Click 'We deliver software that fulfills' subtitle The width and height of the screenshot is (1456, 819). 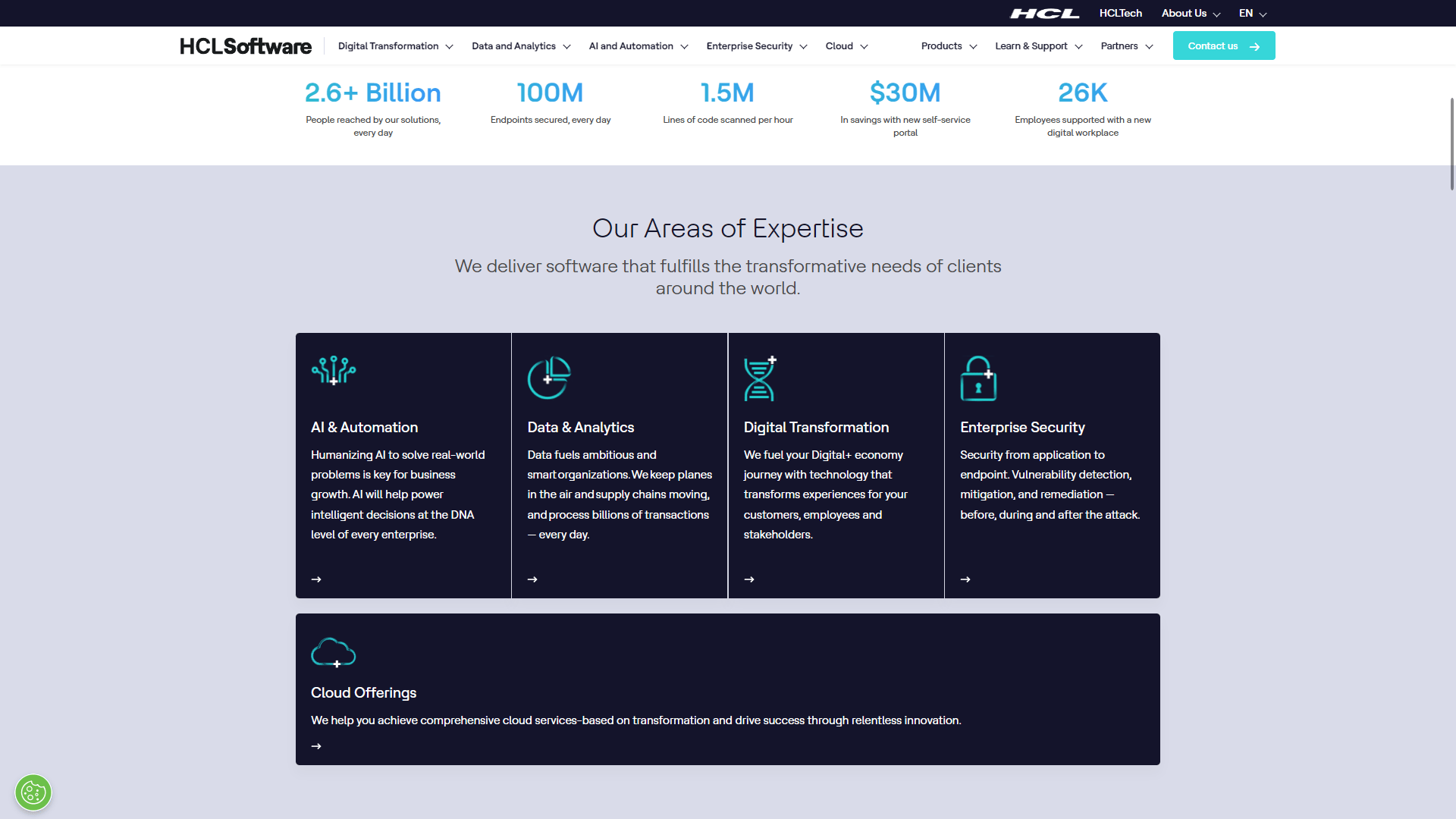[728, 278]
